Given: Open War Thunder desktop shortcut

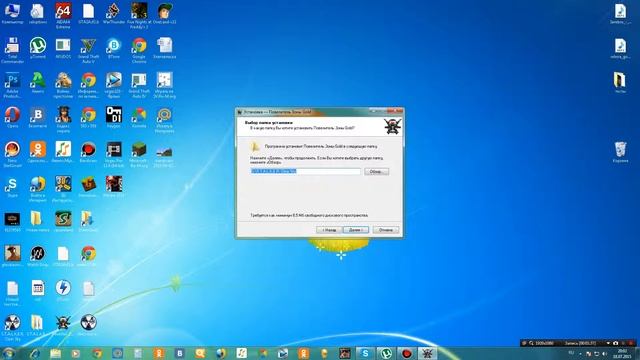Looking at the screenshot, I should click(x=113, y=13).
